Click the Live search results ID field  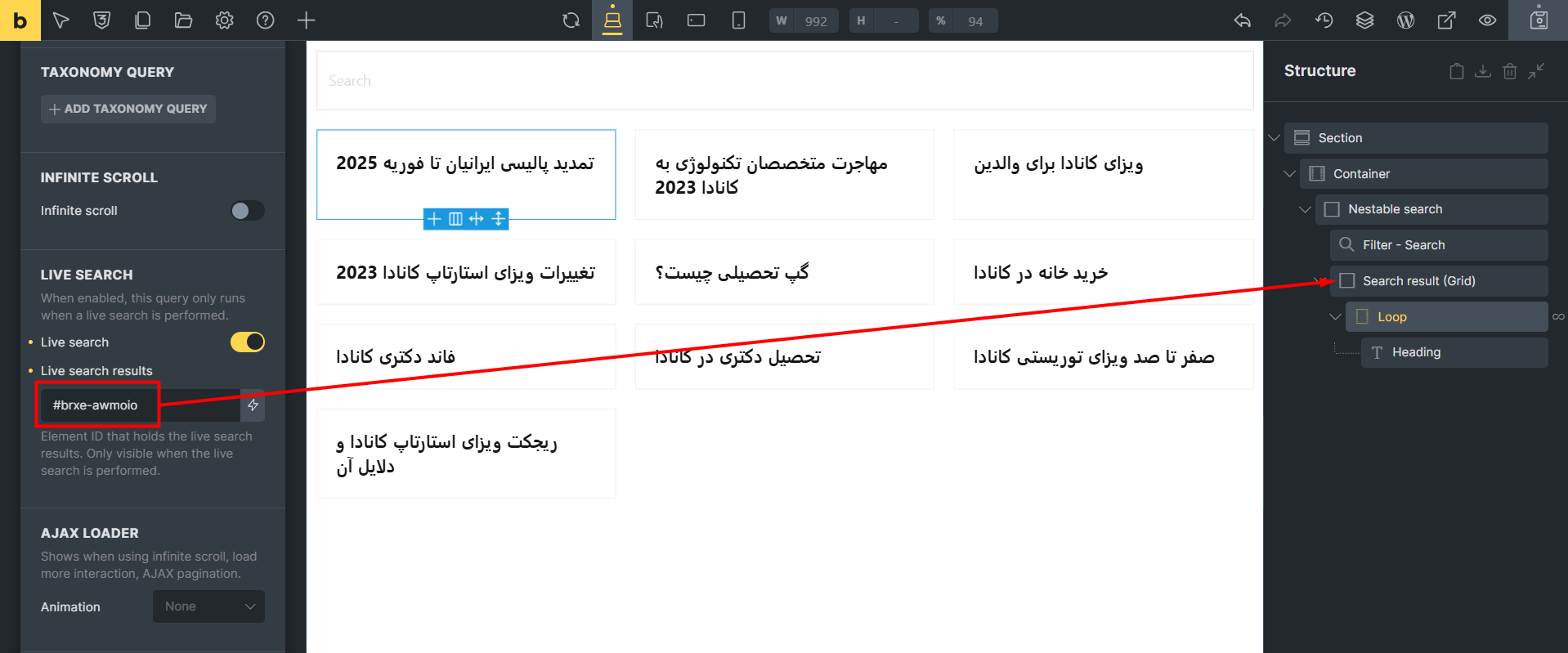140,405
